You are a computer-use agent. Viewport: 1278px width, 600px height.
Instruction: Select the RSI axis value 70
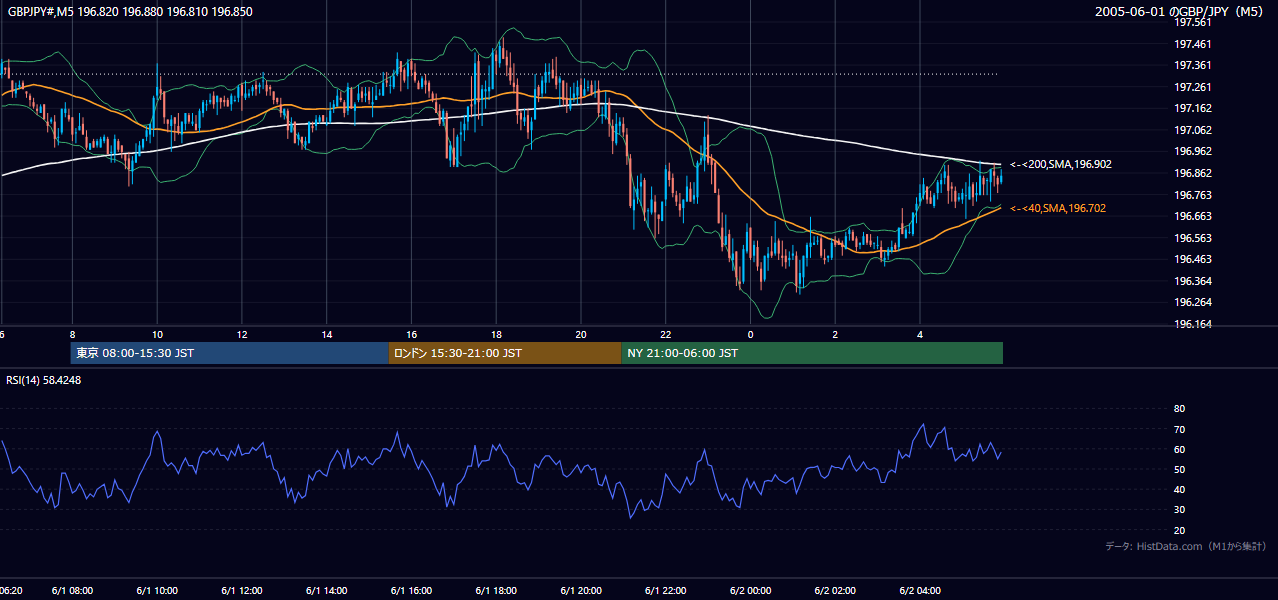pos(1179,429)
